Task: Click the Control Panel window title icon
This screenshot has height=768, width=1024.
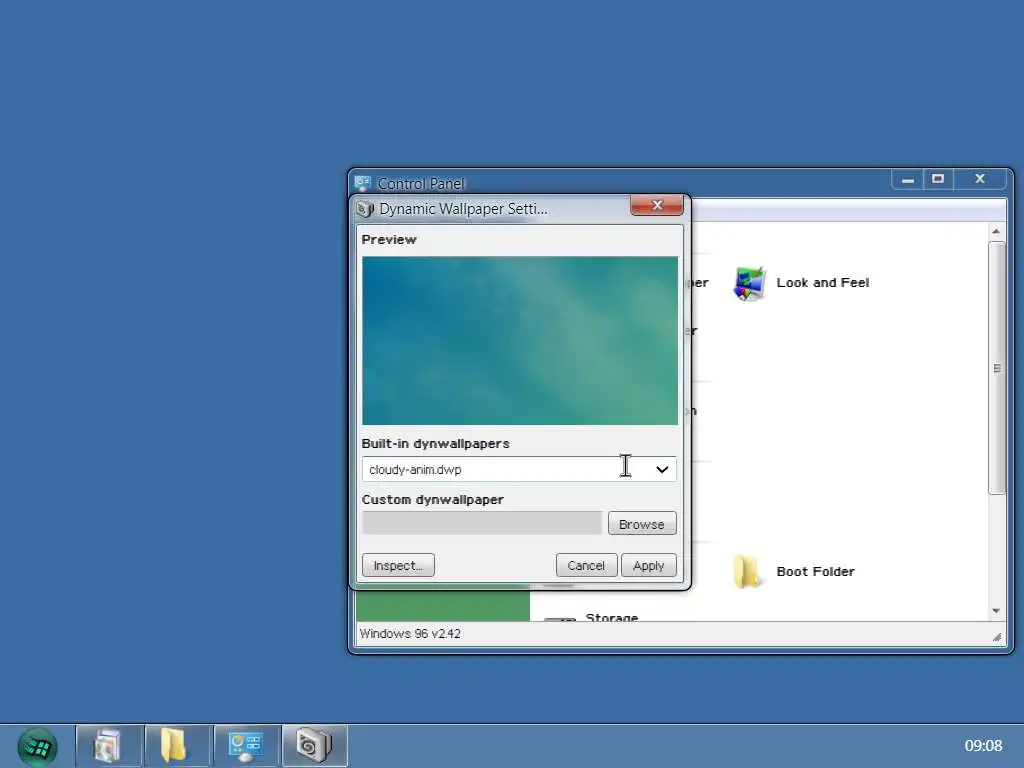Action: pyautogui.click(x=363, y=183)
